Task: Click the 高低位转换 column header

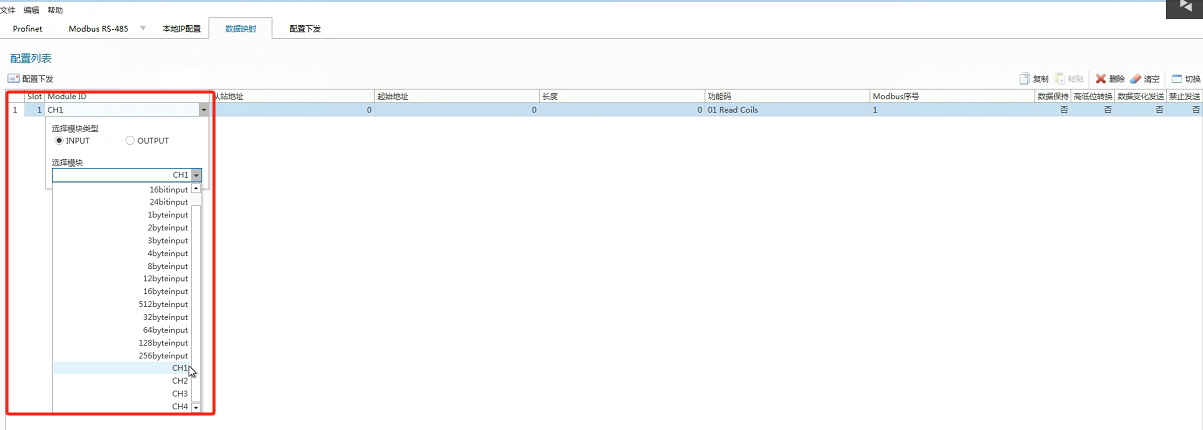Action: 1093,97
